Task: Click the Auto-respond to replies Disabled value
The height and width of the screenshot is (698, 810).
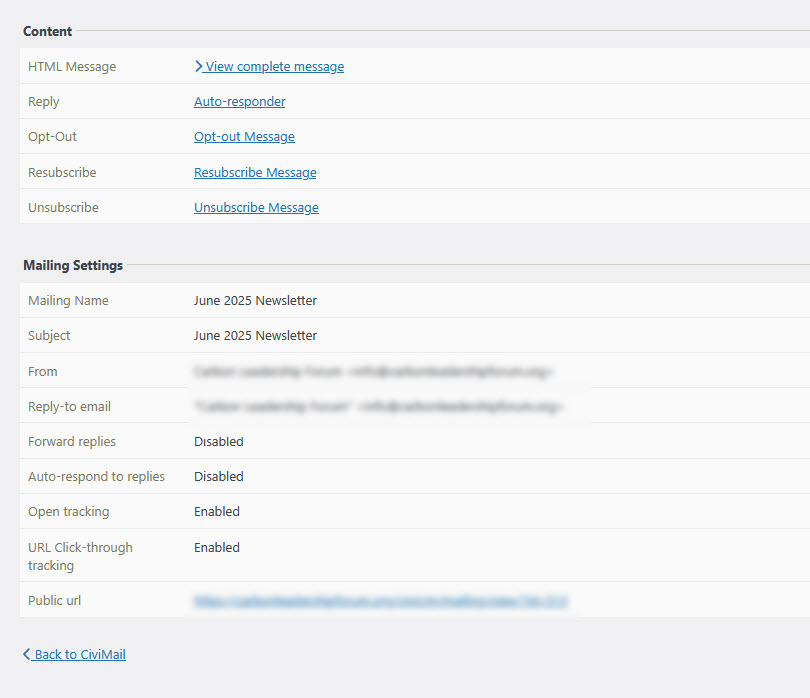Action: (x=218, y=477)
